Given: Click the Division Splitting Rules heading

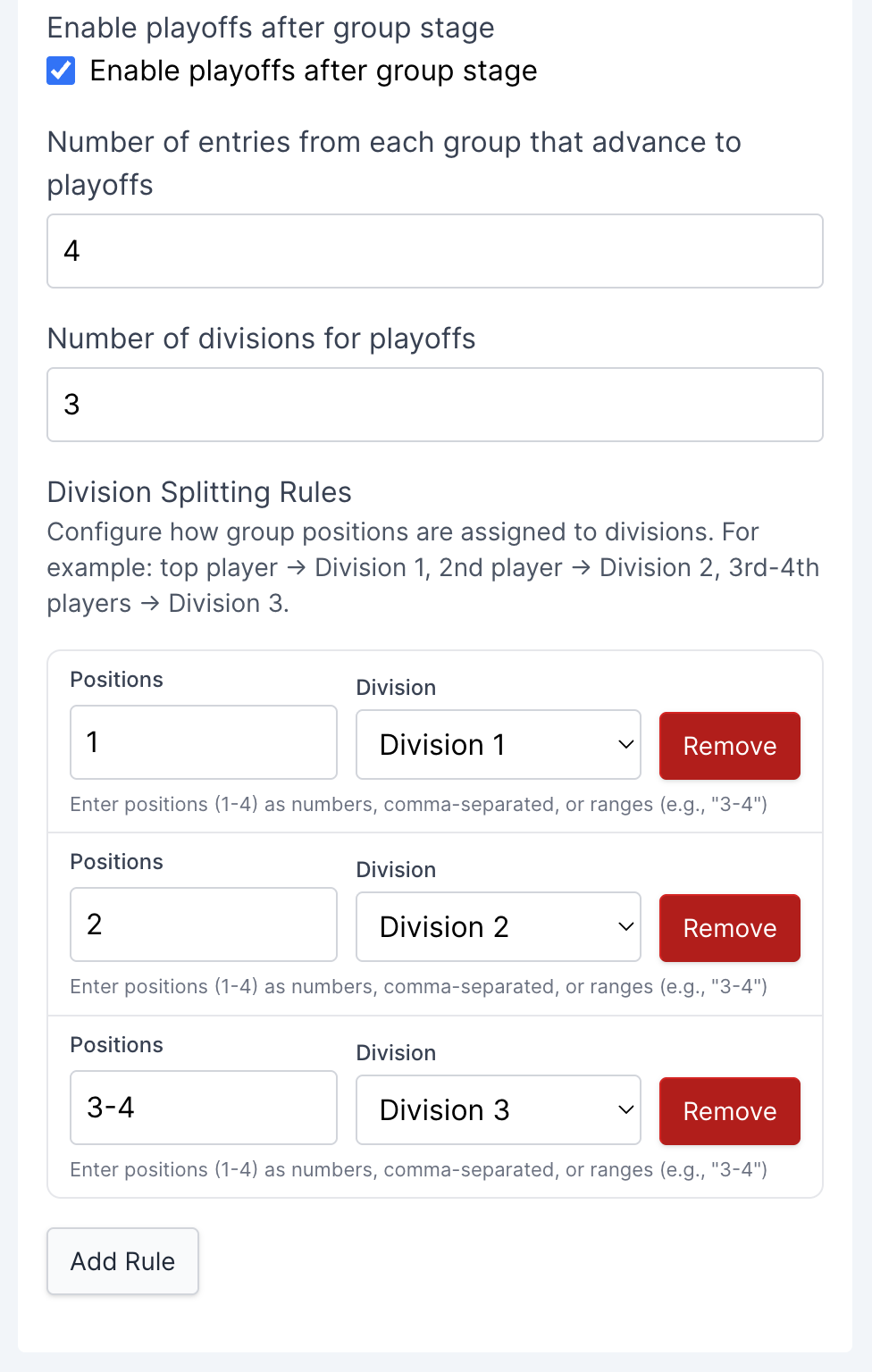Looking at the screenshot, I should (199, 492).
